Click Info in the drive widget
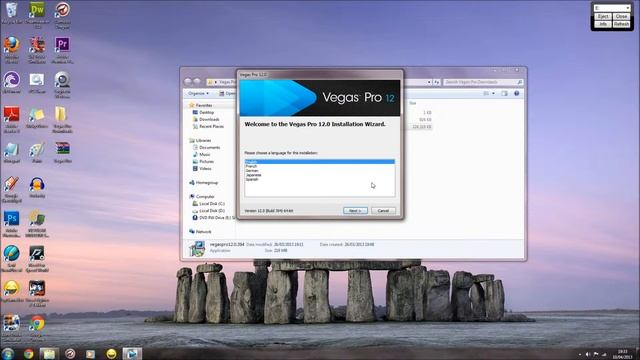640x360 pixels. point(602,24)
